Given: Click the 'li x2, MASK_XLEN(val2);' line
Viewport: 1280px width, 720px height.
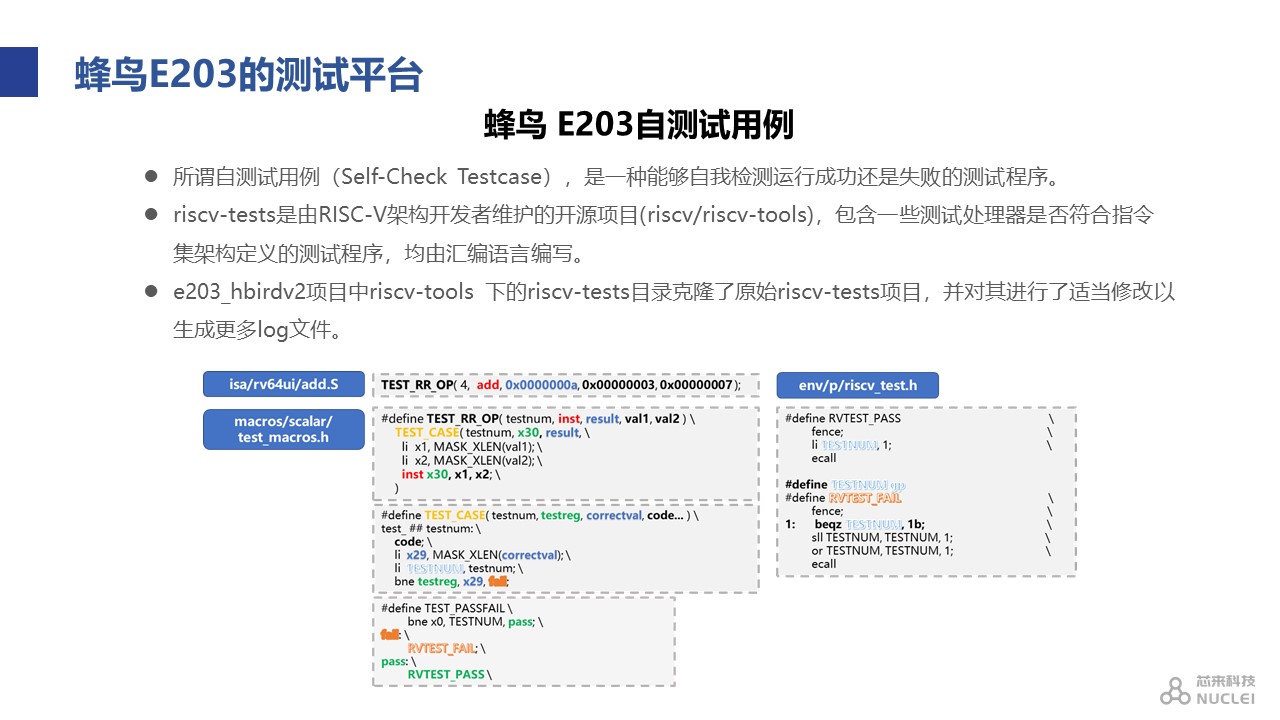Looking at the screenshot, I should coord(471,461).
